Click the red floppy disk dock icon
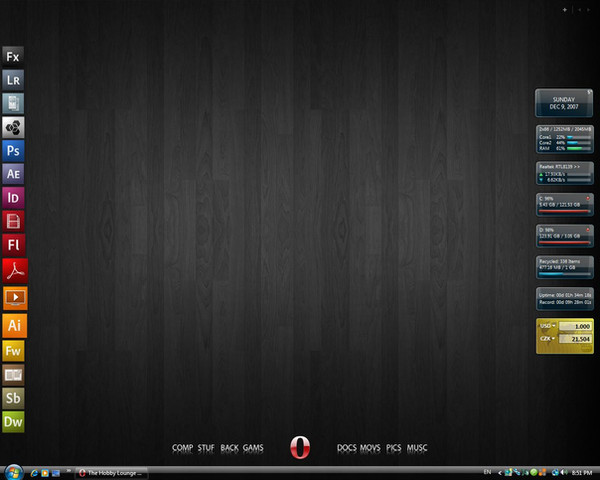This screenshot has height=480, width=600. coord(13,221)
